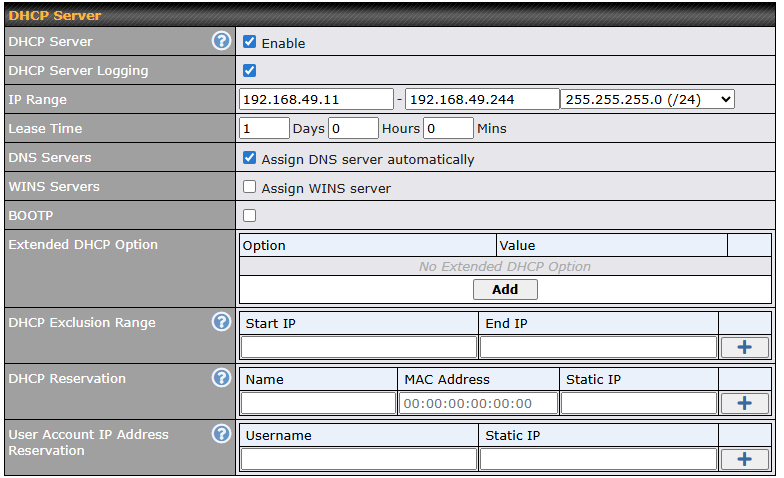Click the help icon beside DHCP Server
Screen dimensions: 784x478
pos(221,42)
